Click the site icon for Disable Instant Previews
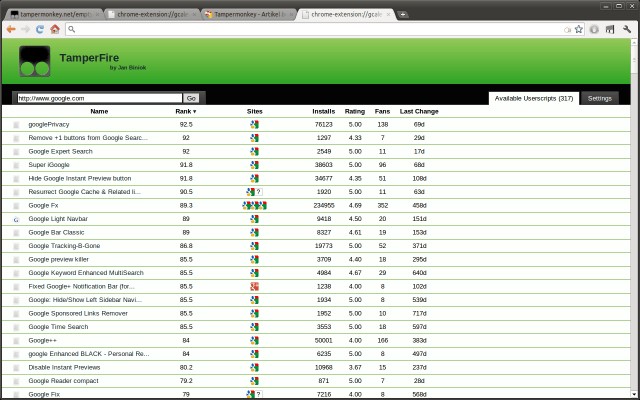Viewport: 640px width, 400px height. coord(254,367)
